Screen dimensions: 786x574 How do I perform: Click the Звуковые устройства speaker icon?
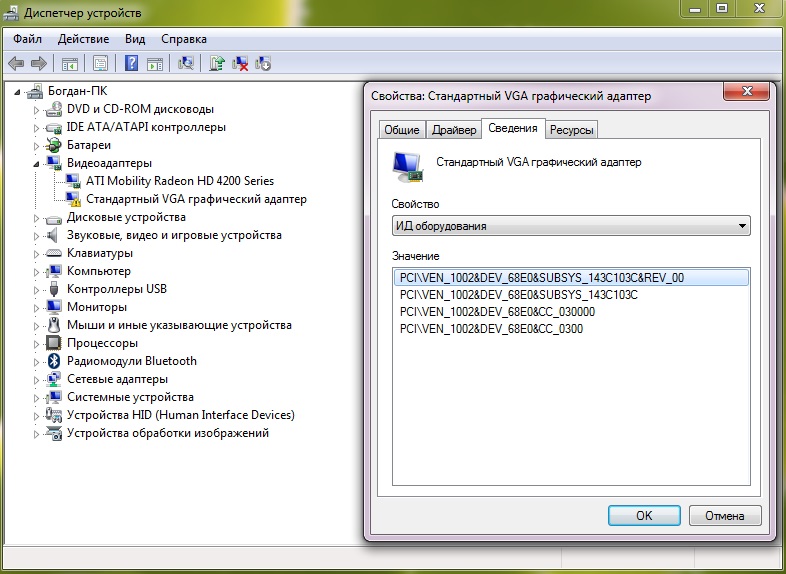tap(52, 235)
